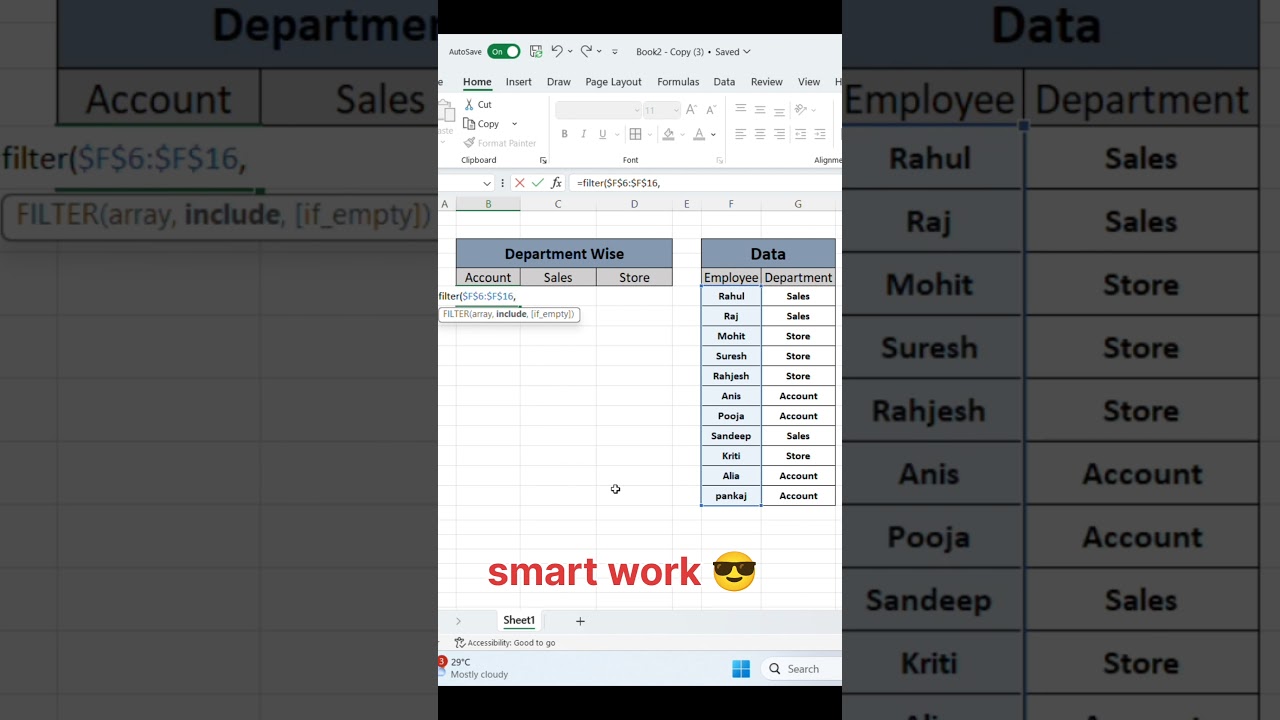Viewport: 1280px width, 720px height.
Task: Click the Insert Function fx icon
Action: tap(556, 183)
